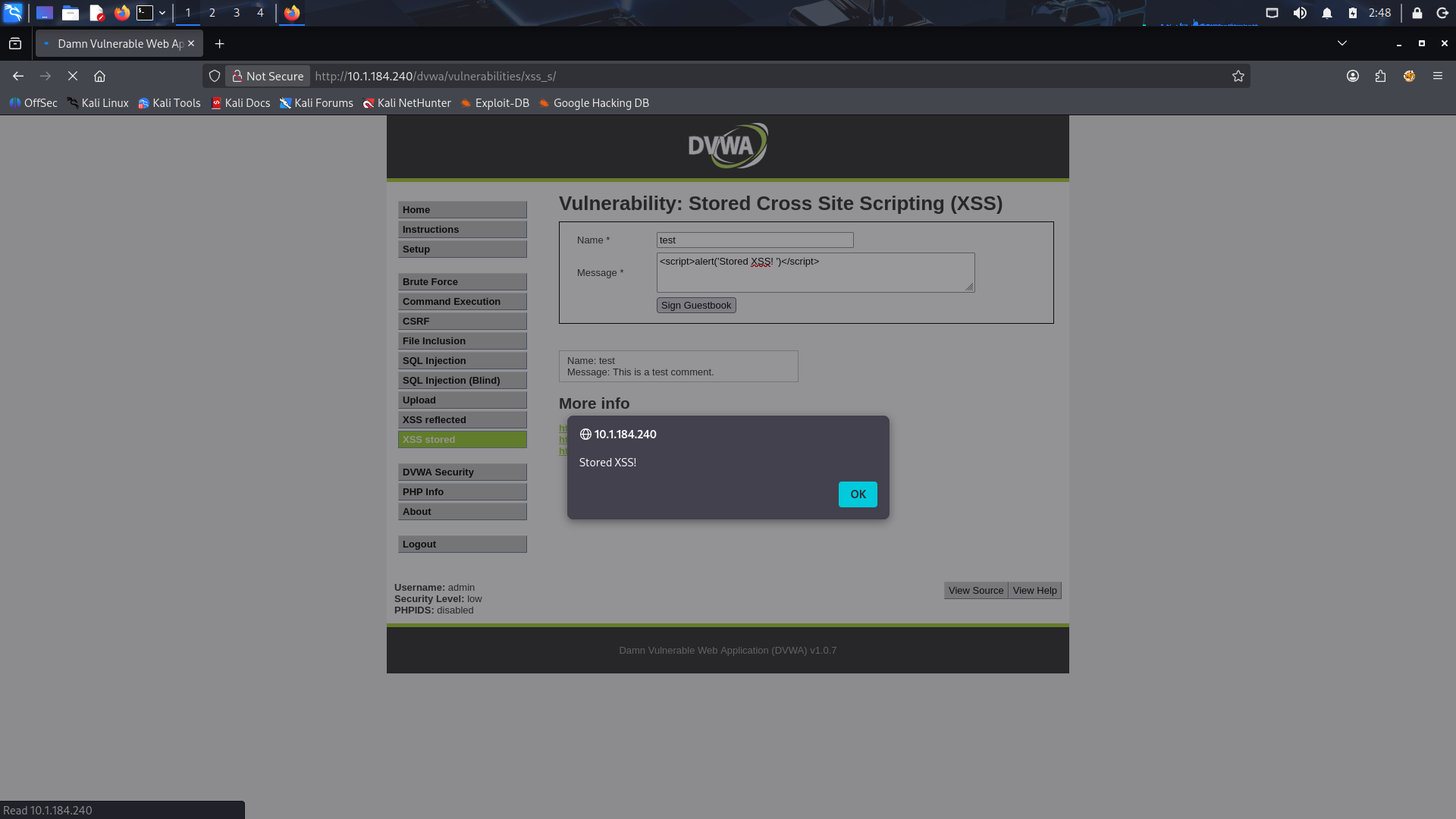Launch the text editor taskbar icon

coord(96,13)
